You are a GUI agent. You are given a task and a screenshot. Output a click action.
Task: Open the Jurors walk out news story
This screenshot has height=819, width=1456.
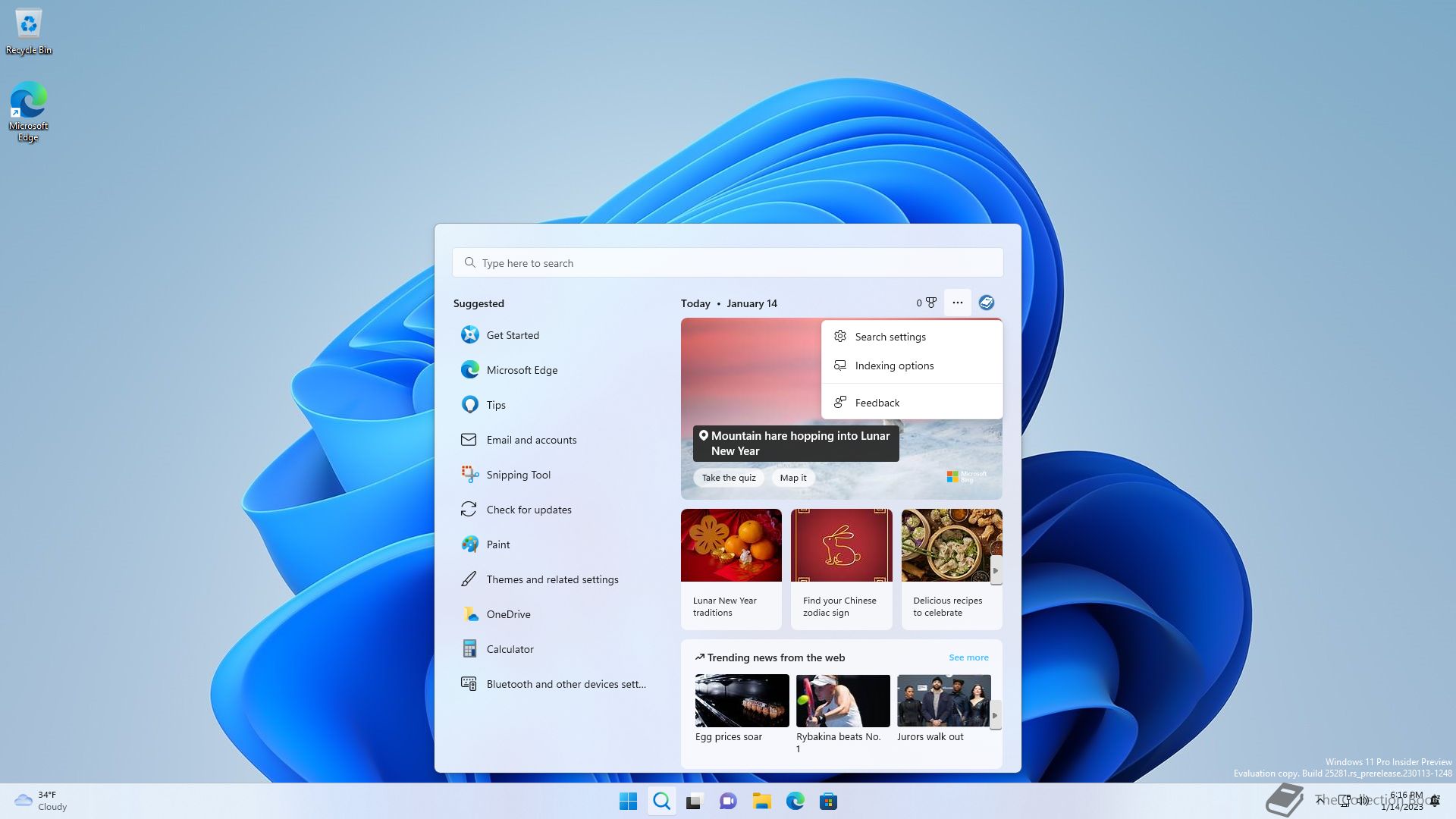(943, 709)
